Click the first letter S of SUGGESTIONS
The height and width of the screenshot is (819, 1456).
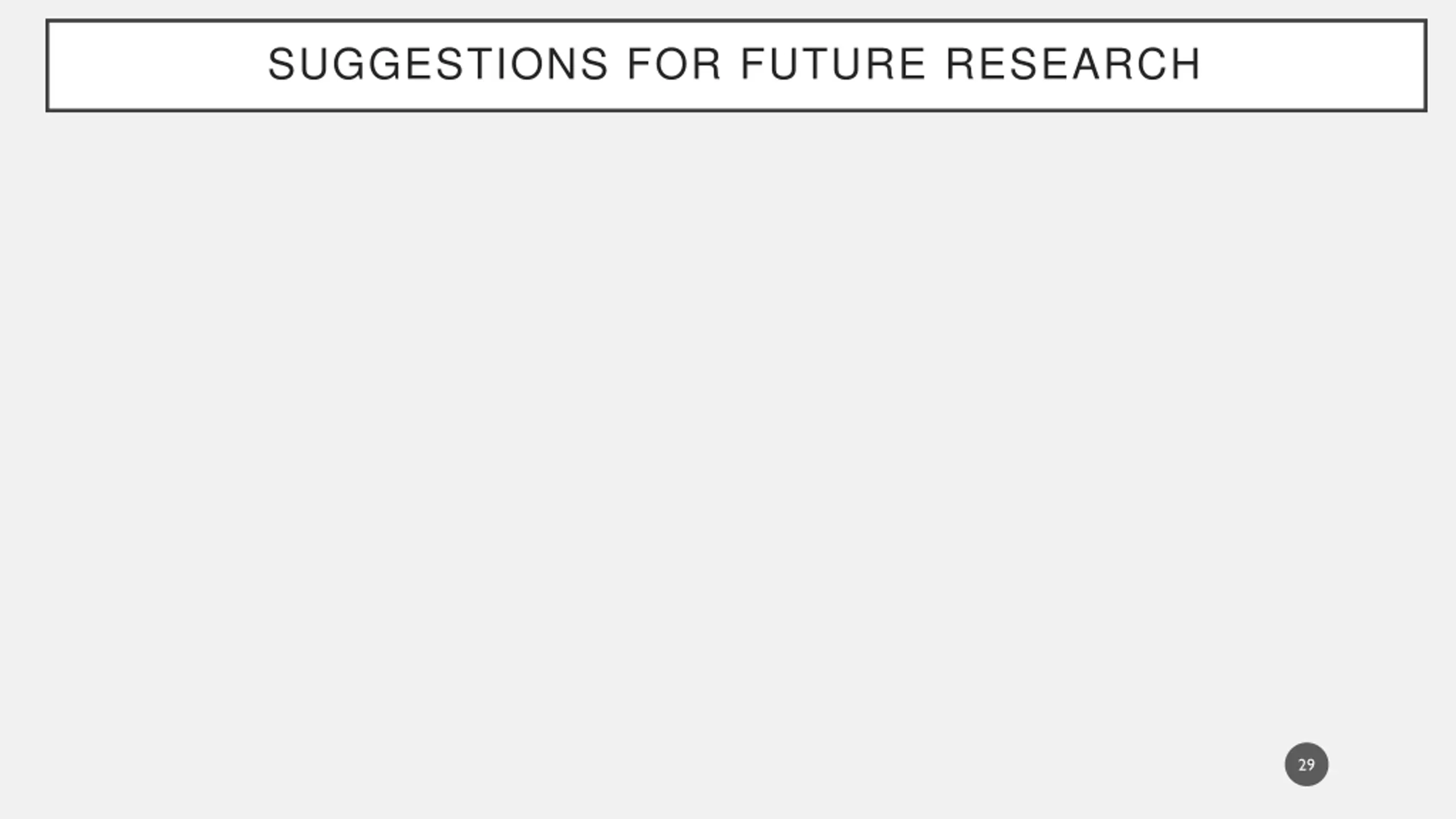(x=280, y=64)
